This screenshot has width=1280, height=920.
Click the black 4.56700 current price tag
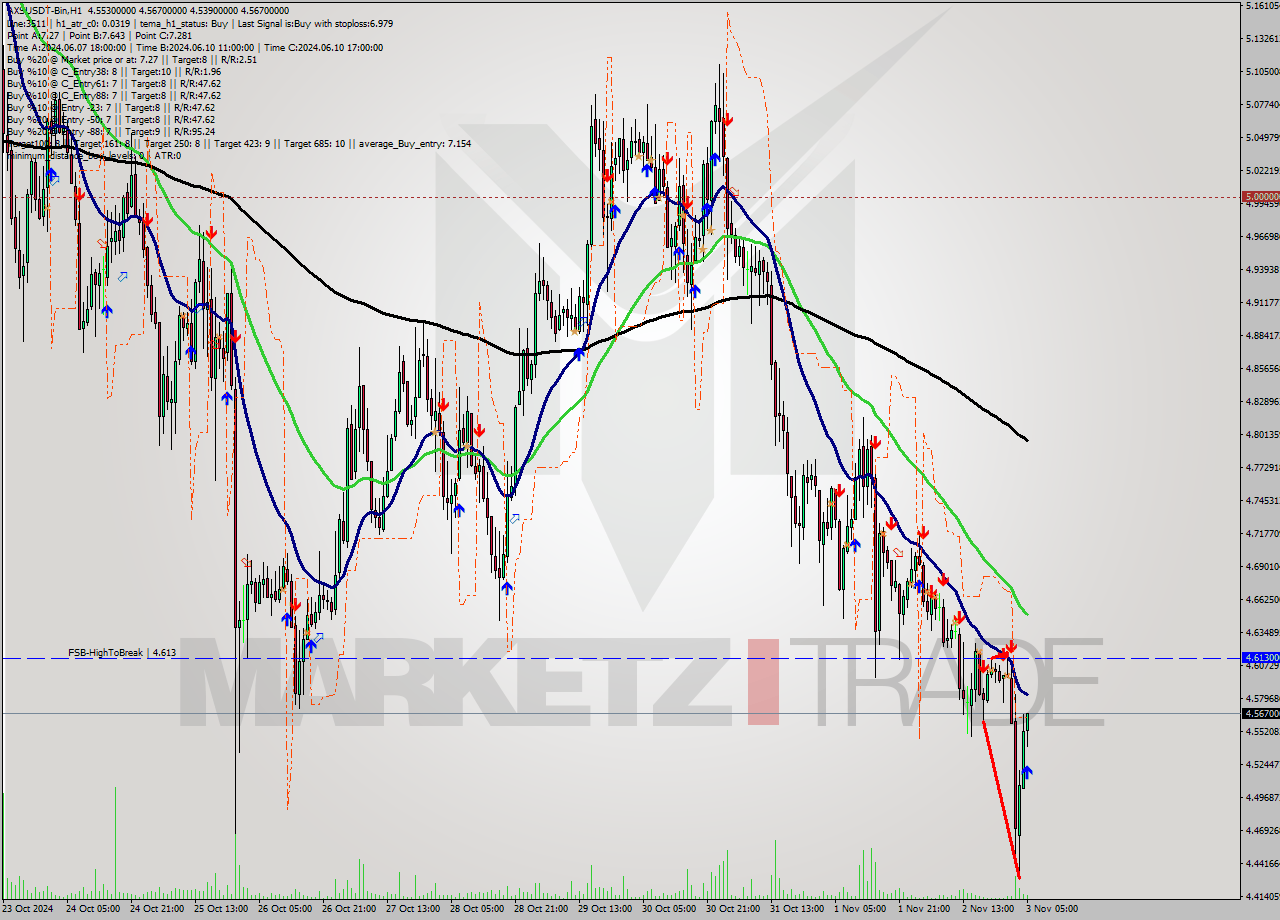coord(1260,713)
